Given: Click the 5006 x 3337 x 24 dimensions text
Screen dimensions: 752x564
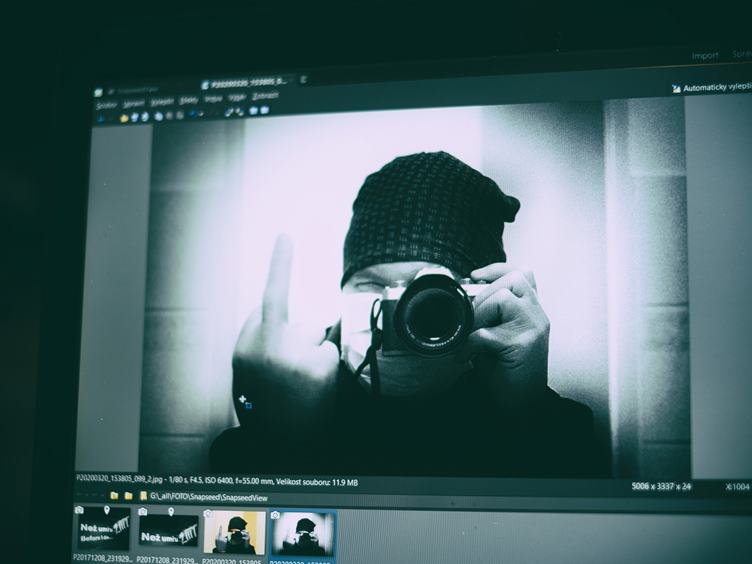Looking at the screenshot, I should 661,486.
